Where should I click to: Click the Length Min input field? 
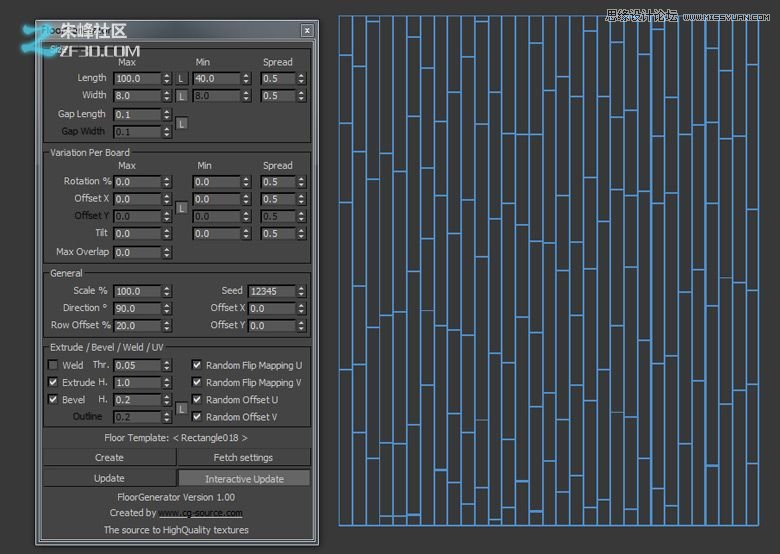coord(216,79)
